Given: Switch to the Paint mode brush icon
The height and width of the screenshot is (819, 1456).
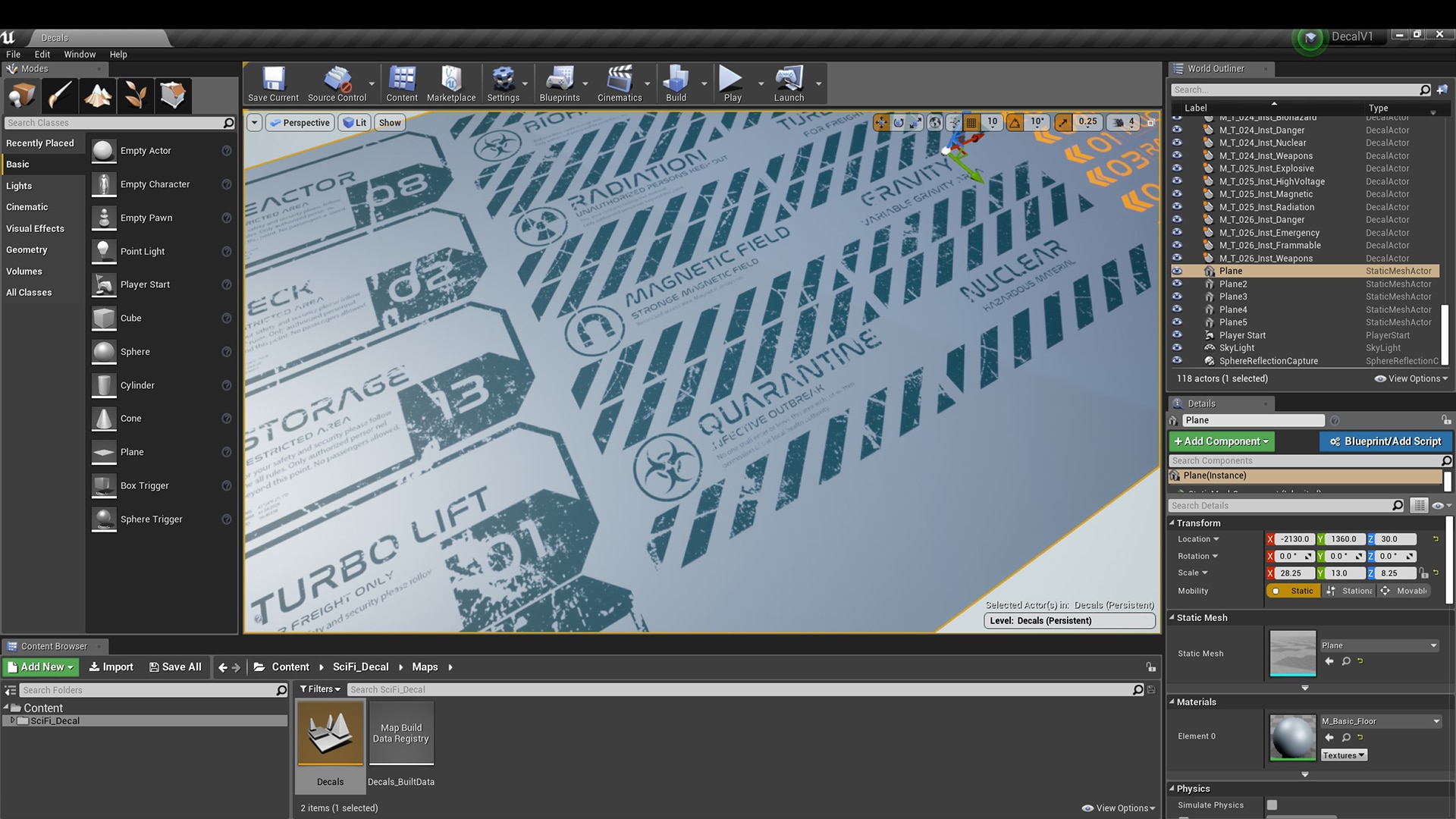Looking at the screenshot, I should [60, 95].
